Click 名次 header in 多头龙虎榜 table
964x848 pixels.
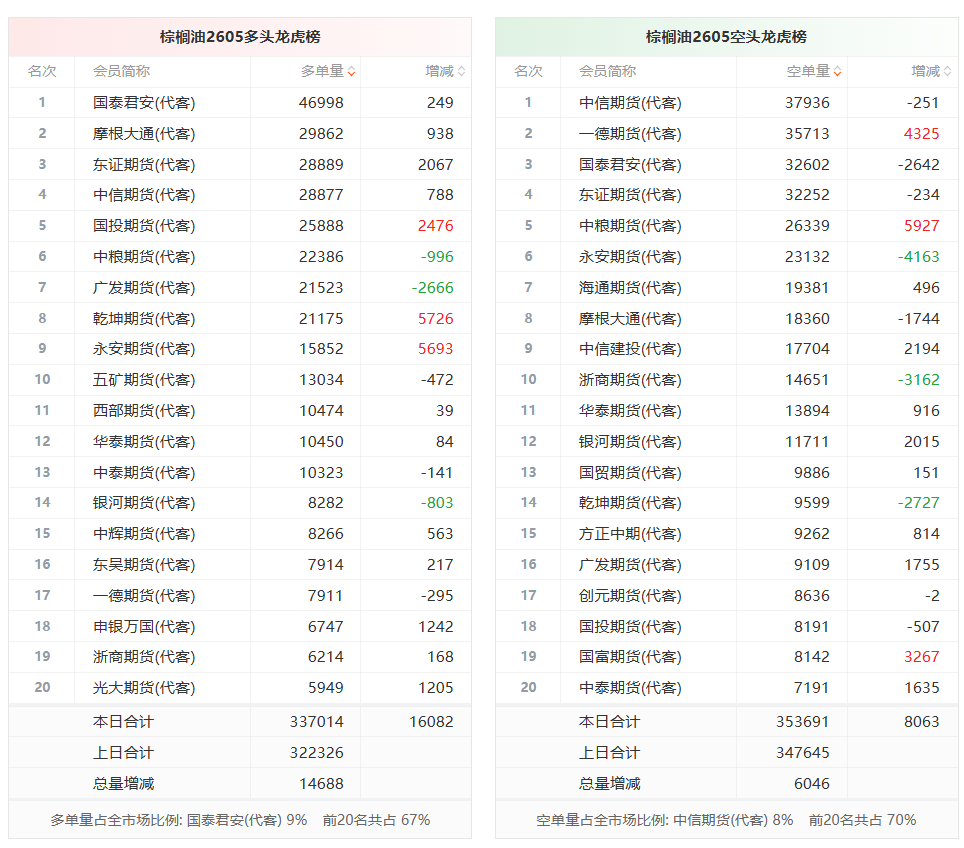(42, 71)
